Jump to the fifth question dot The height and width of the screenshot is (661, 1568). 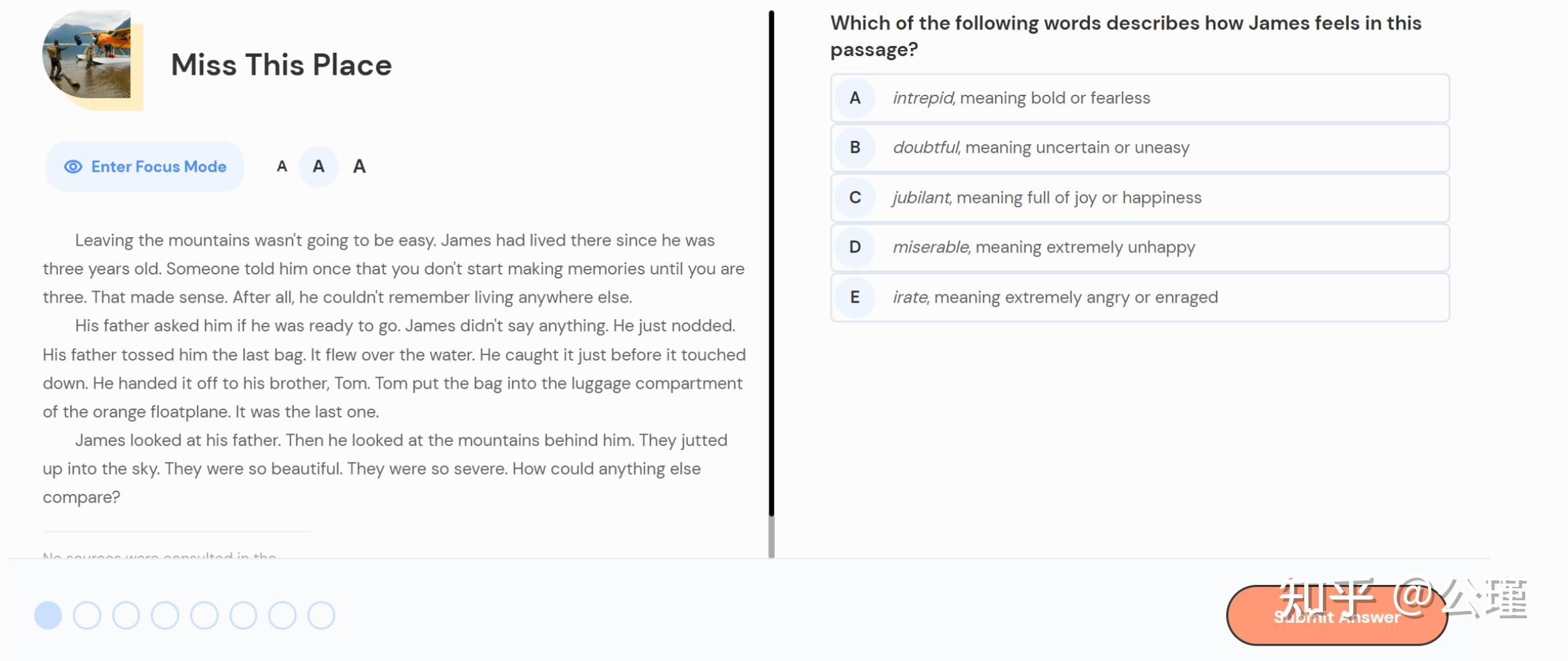point(204,616)
